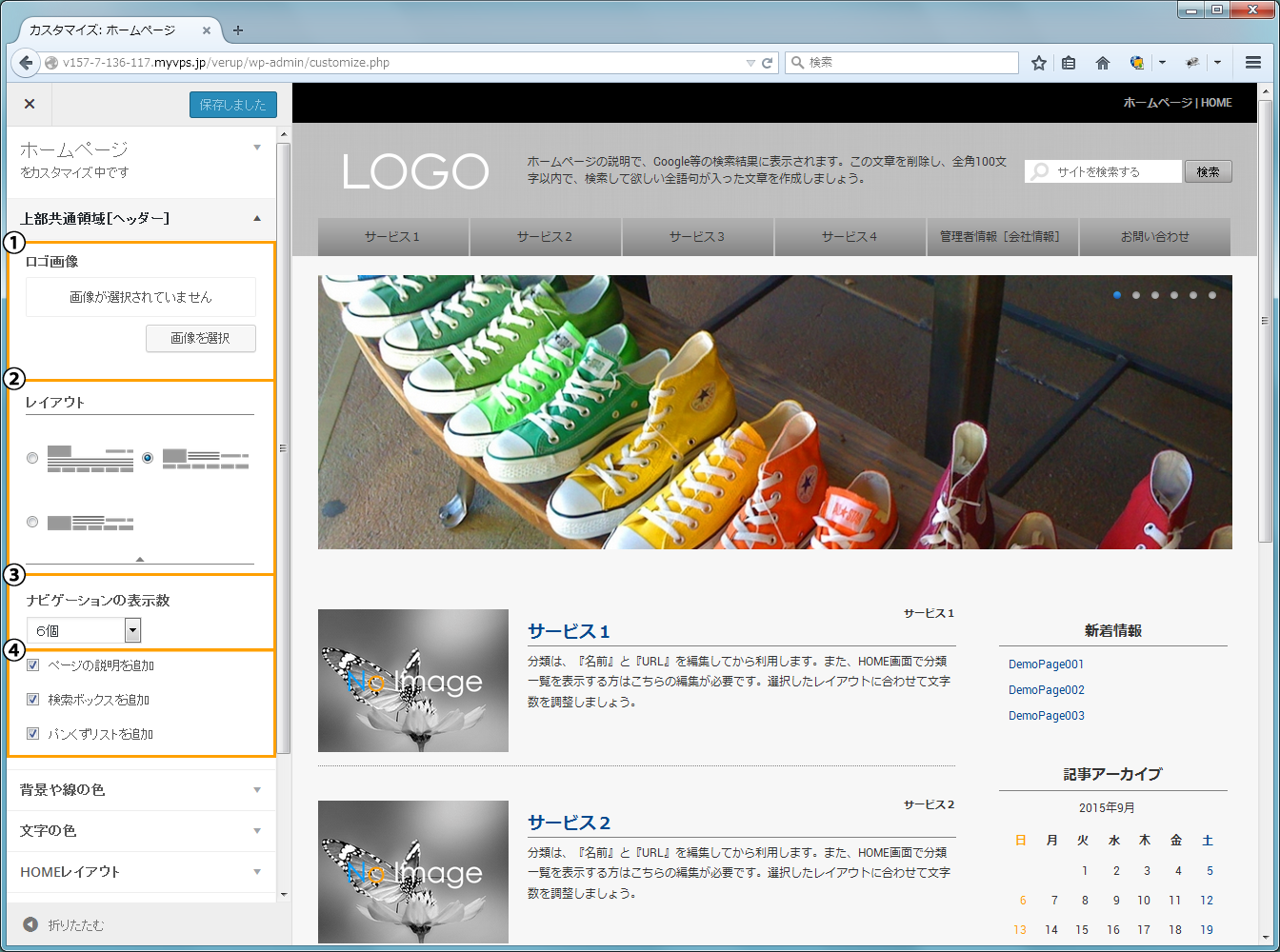Click the magnifier icon in browser search
The height and width of the screenshot is (952, 1280).
coord(797,63)
